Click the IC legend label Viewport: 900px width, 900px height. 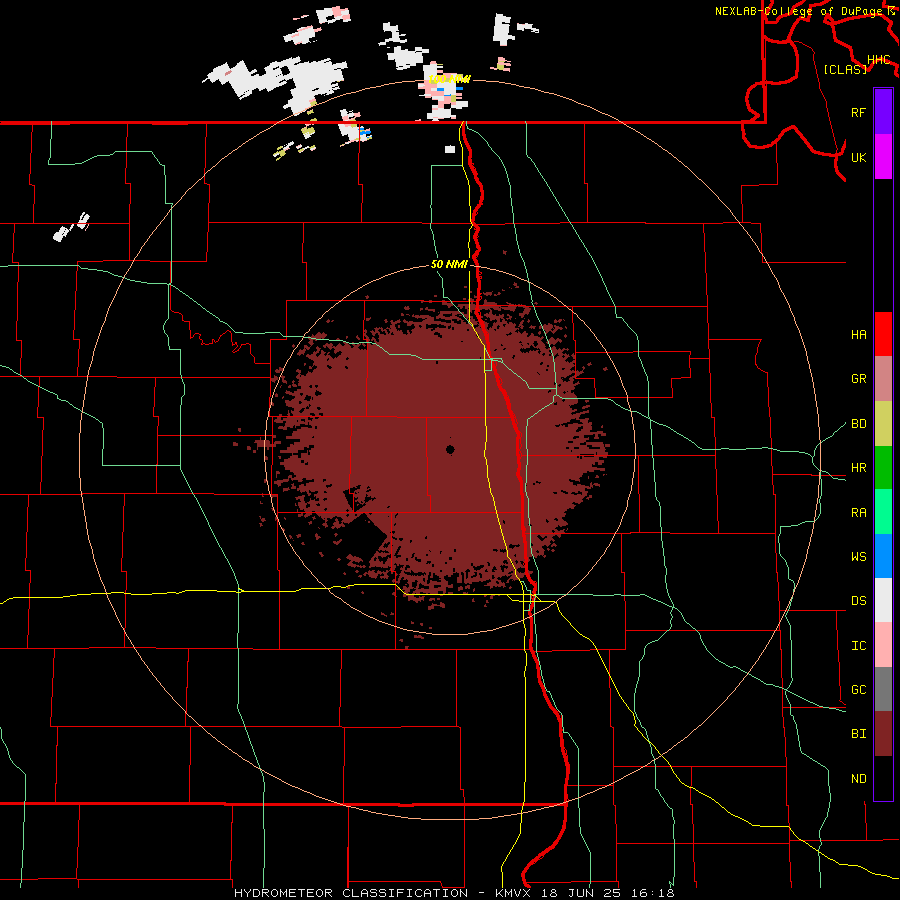coord(858,646)
